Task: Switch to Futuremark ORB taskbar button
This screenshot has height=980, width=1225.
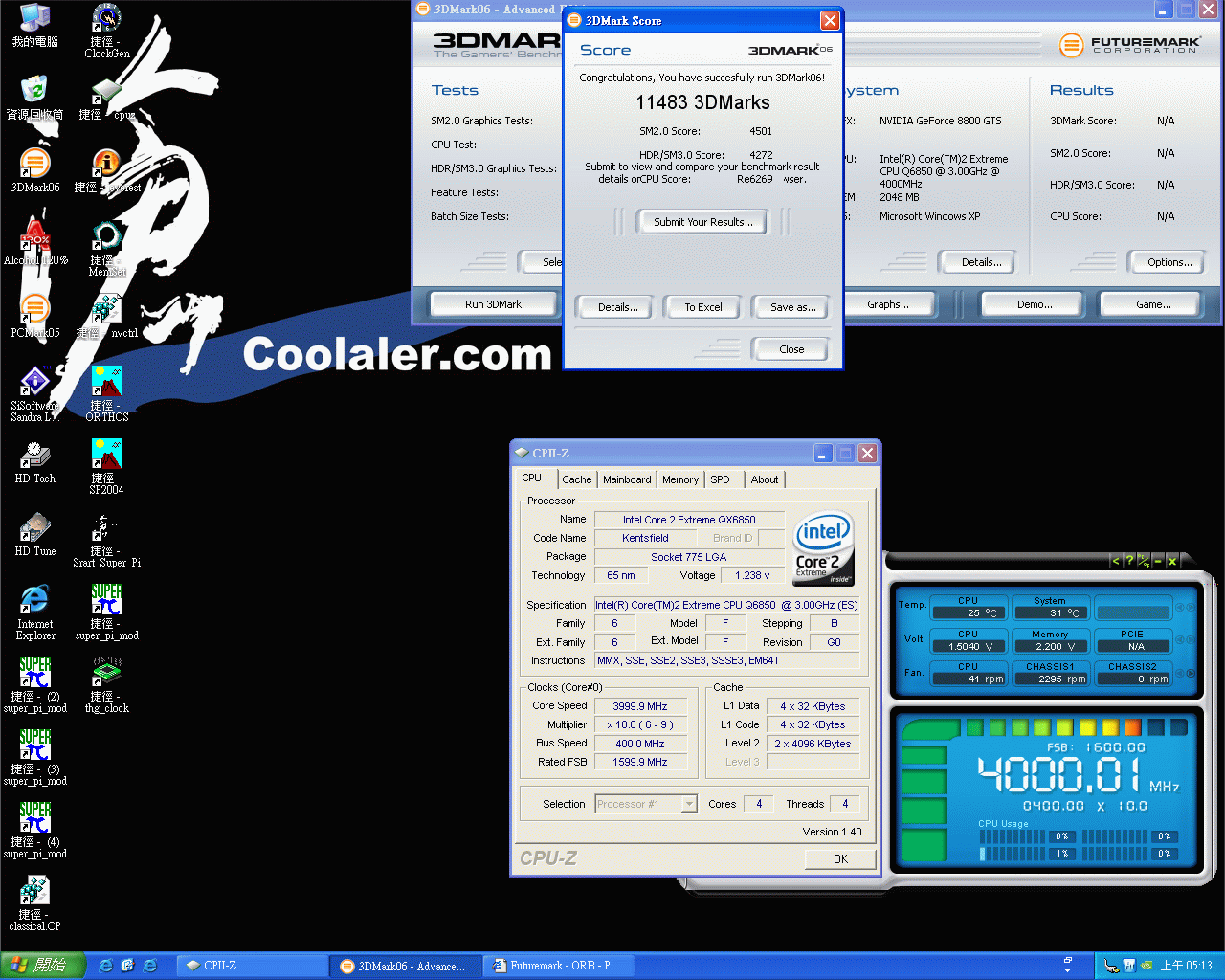Action: pos(558,966)
